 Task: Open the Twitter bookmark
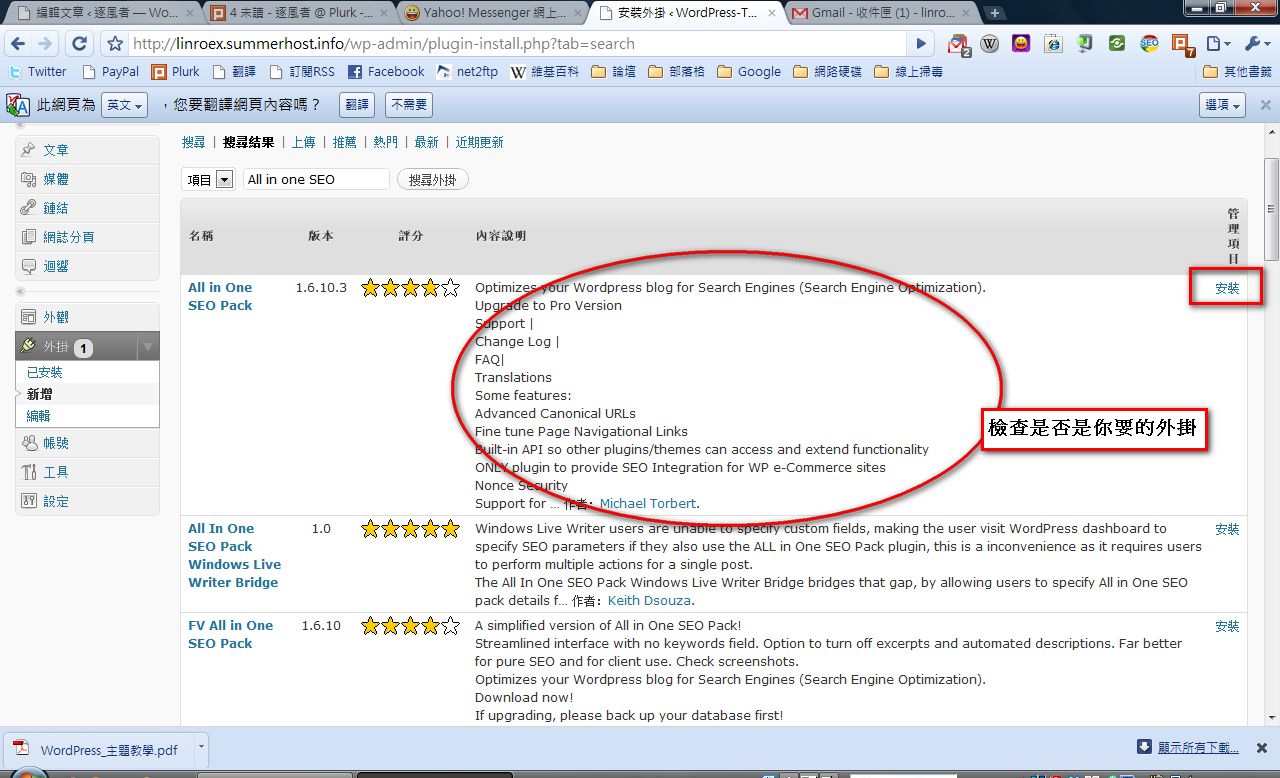coord(37,72)
